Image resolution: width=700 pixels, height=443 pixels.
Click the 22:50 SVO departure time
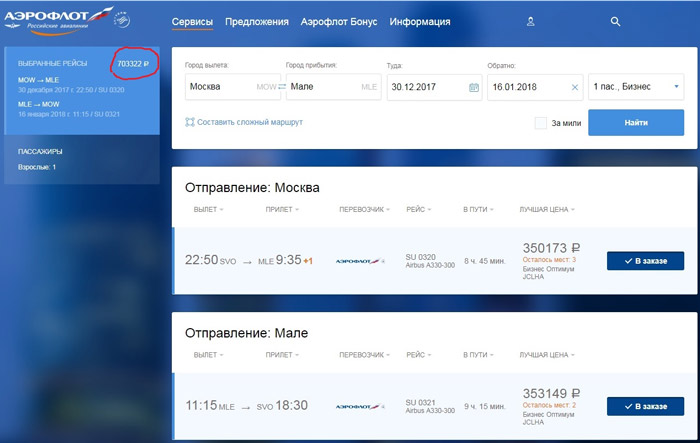(211, 260)
